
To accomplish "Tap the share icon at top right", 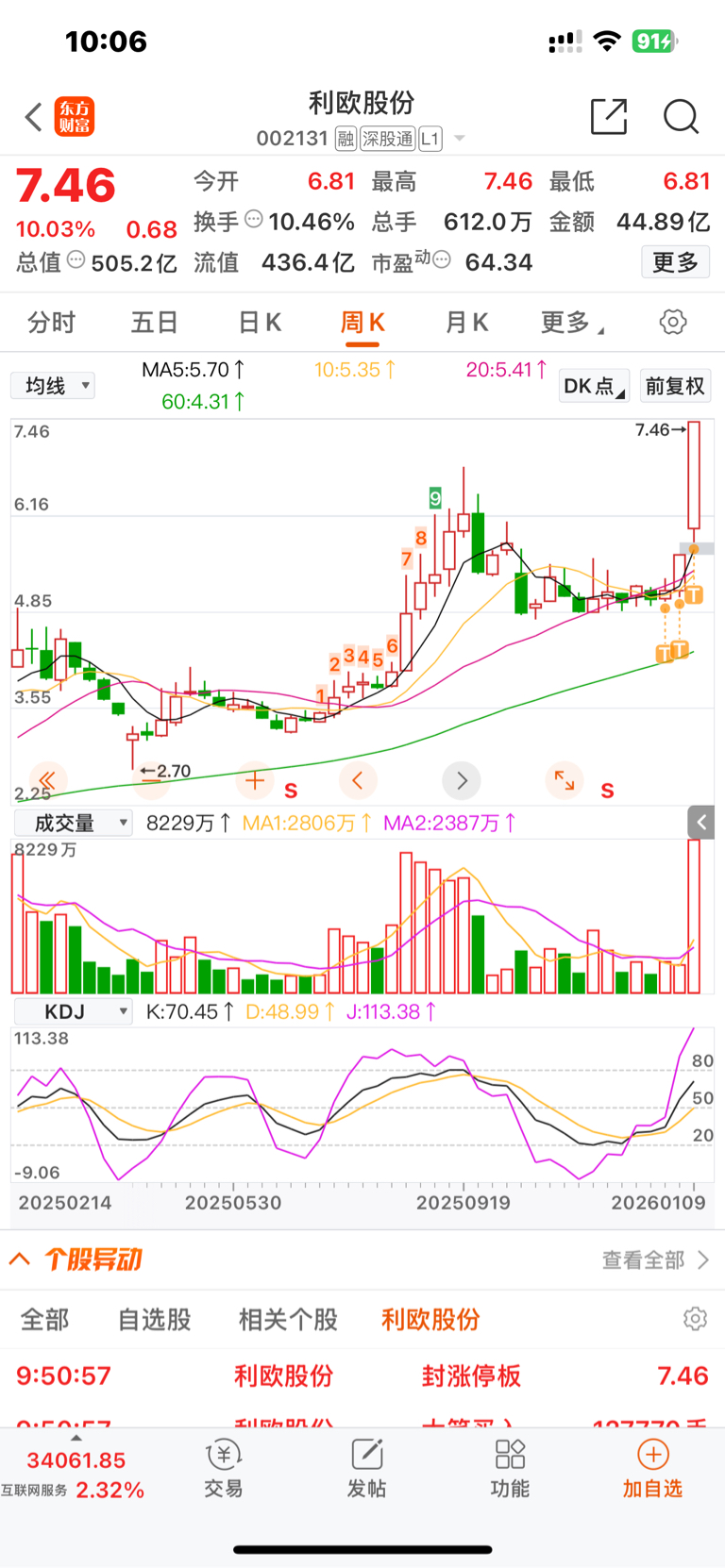I will pyautogui.click(x=609, y=116).
